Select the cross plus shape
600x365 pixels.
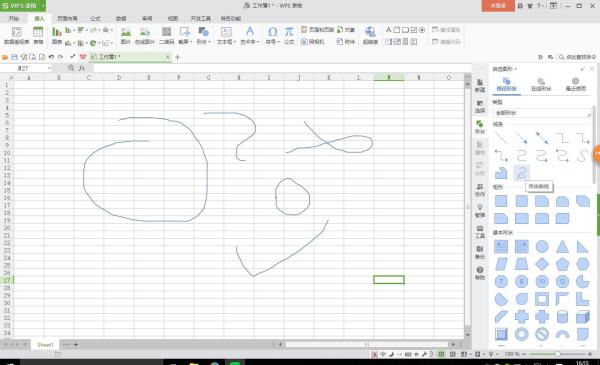click(522, 317)
